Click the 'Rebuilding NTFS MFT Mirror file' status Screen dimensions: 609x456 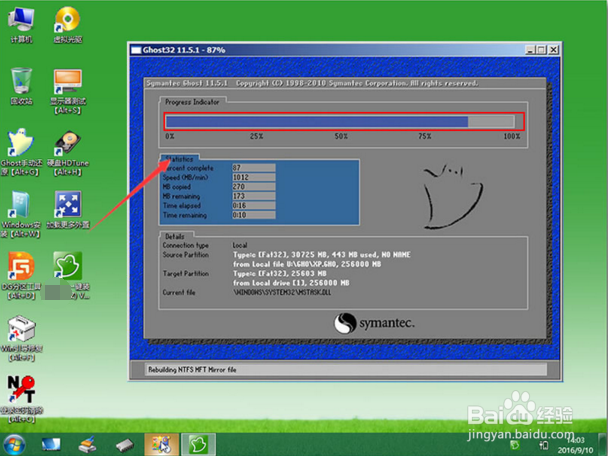tap(192, 369)
